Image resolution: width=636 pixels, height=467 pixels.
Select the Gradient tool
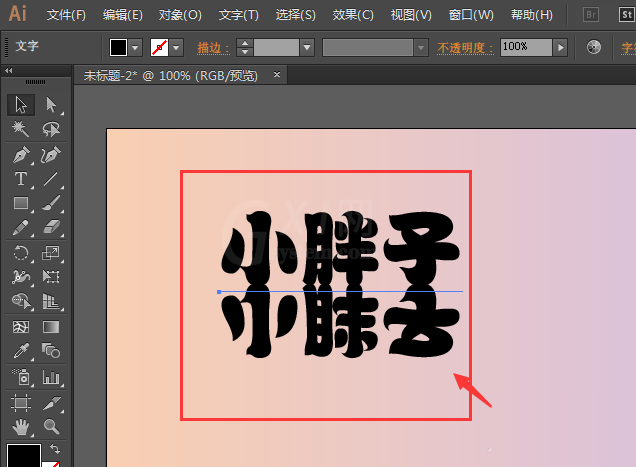point(51,327)
